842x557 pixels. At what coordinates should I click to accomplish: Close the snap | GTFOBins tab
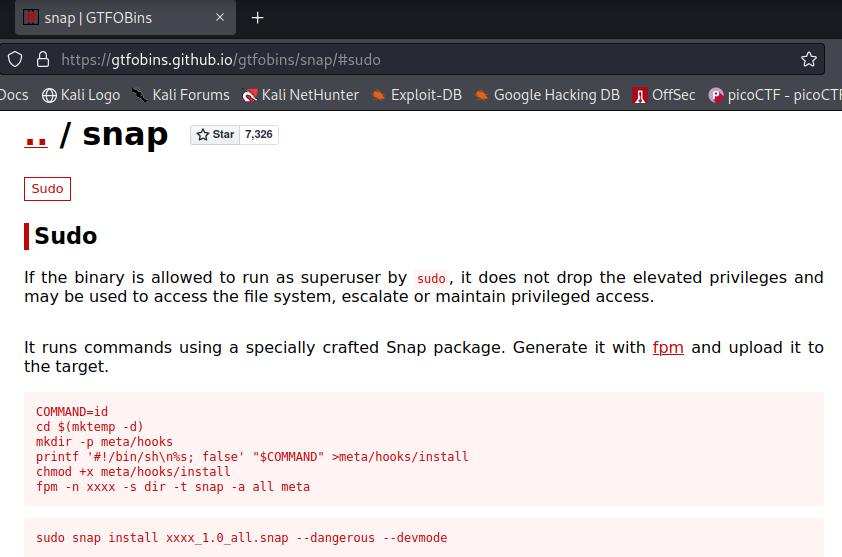click(x=220, y=17)
